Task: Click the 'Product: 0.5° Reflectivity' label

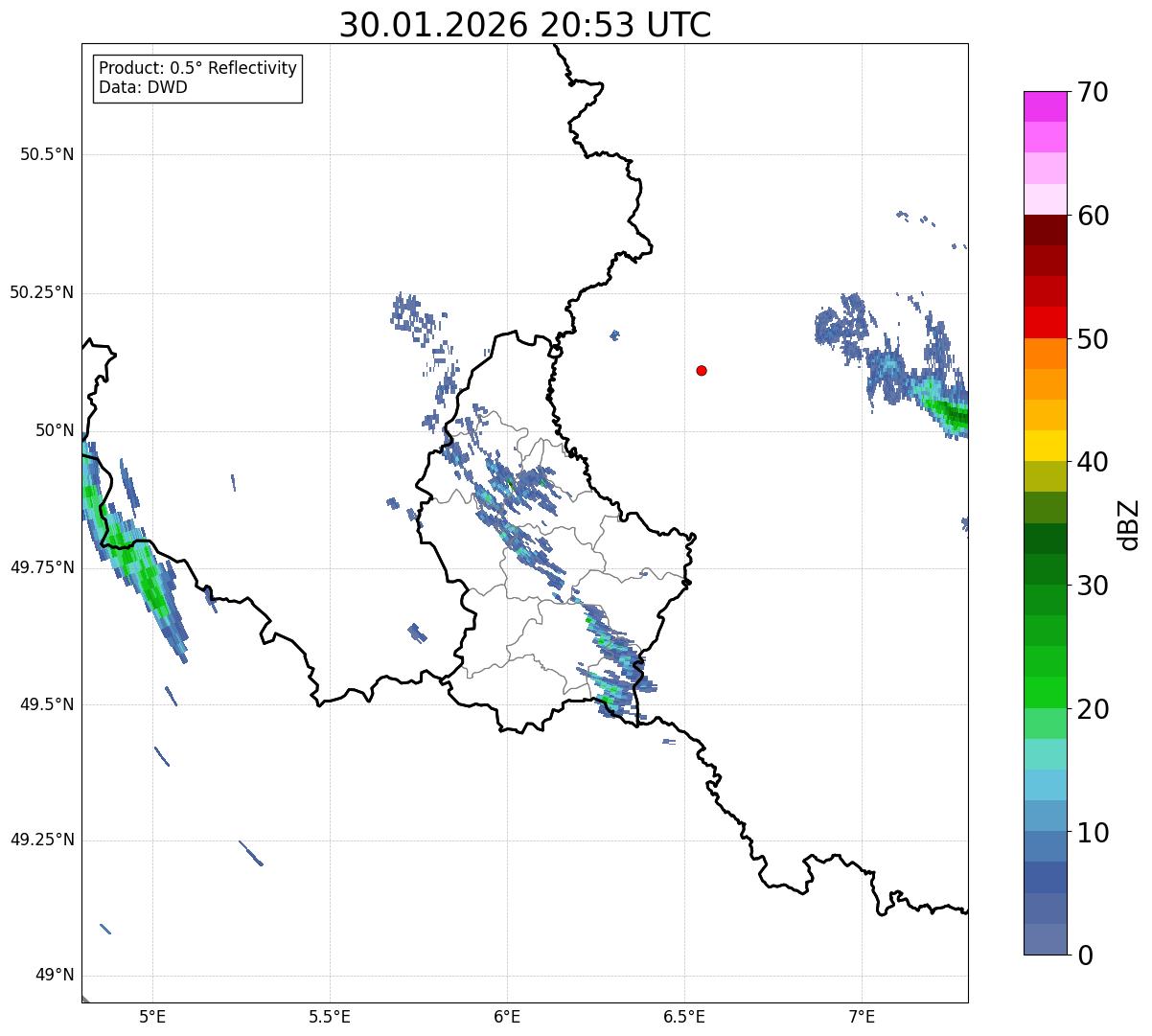Action: tap(197, 69)
